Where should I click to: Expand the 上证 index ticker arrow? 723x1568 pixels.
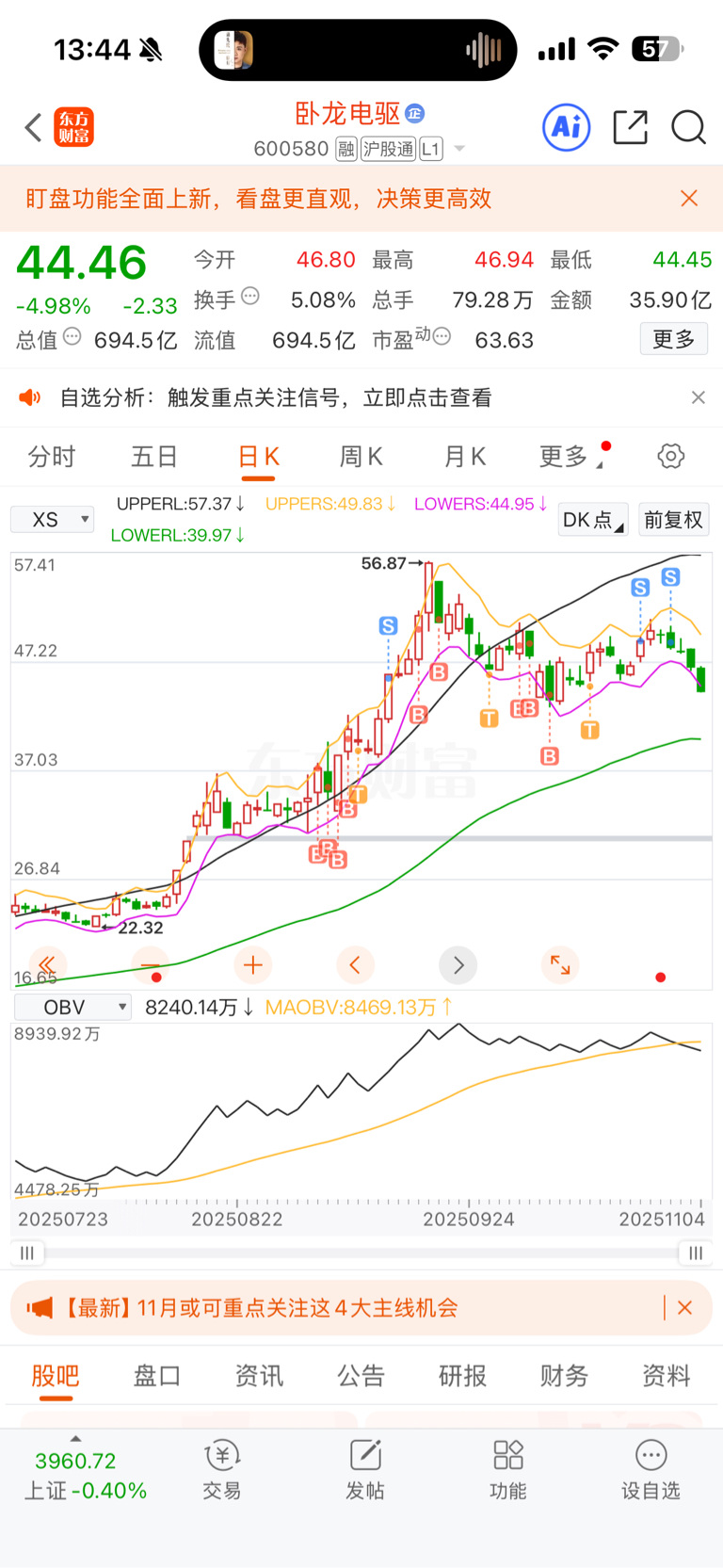point(75,1438)
